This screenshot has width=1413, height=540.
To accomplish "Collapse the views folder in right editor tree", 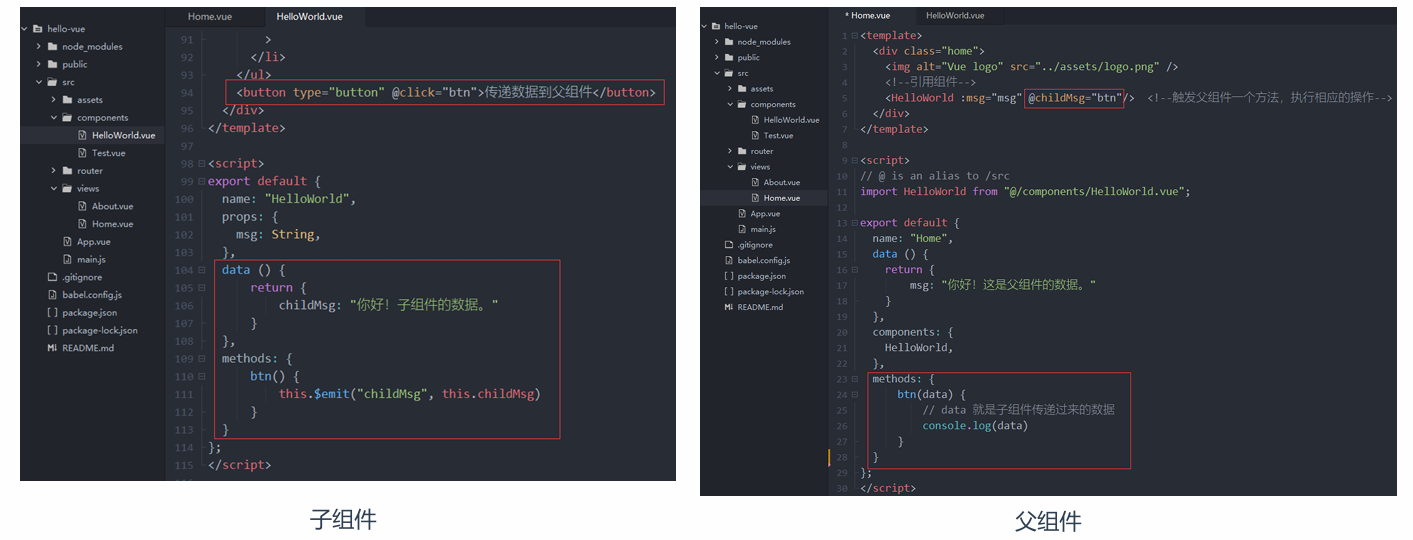I will click(730, 167).
